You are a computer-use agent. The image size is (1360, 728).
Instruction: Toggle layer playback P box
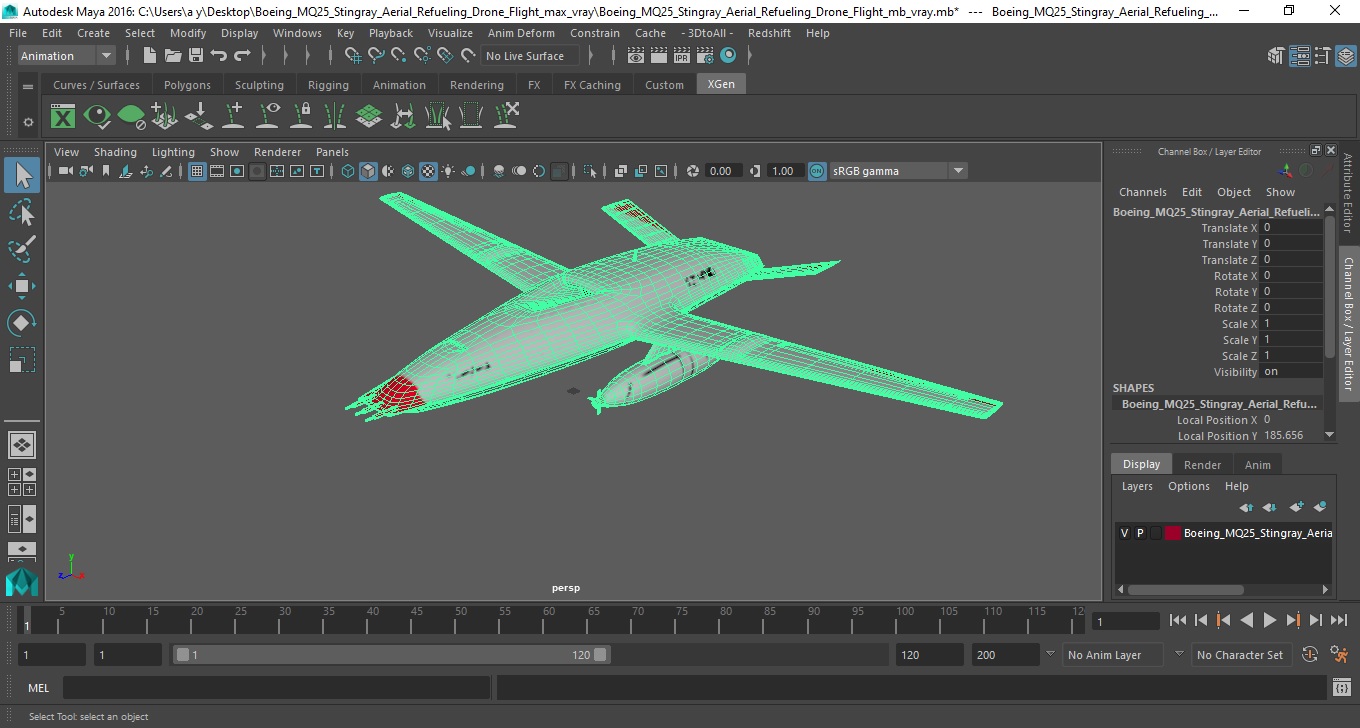(1140, 533)
